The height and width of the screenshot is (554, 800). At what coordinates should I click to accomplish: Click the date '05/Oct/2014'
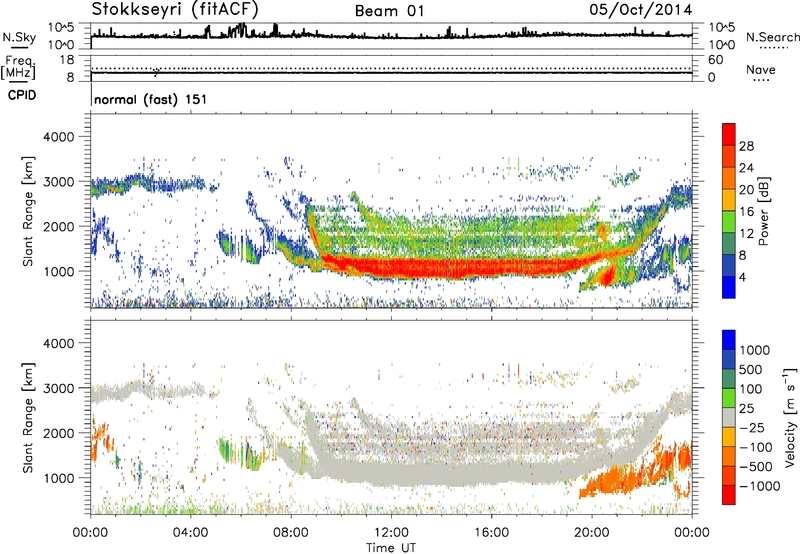pyautogui.click(x=641, y=10)
